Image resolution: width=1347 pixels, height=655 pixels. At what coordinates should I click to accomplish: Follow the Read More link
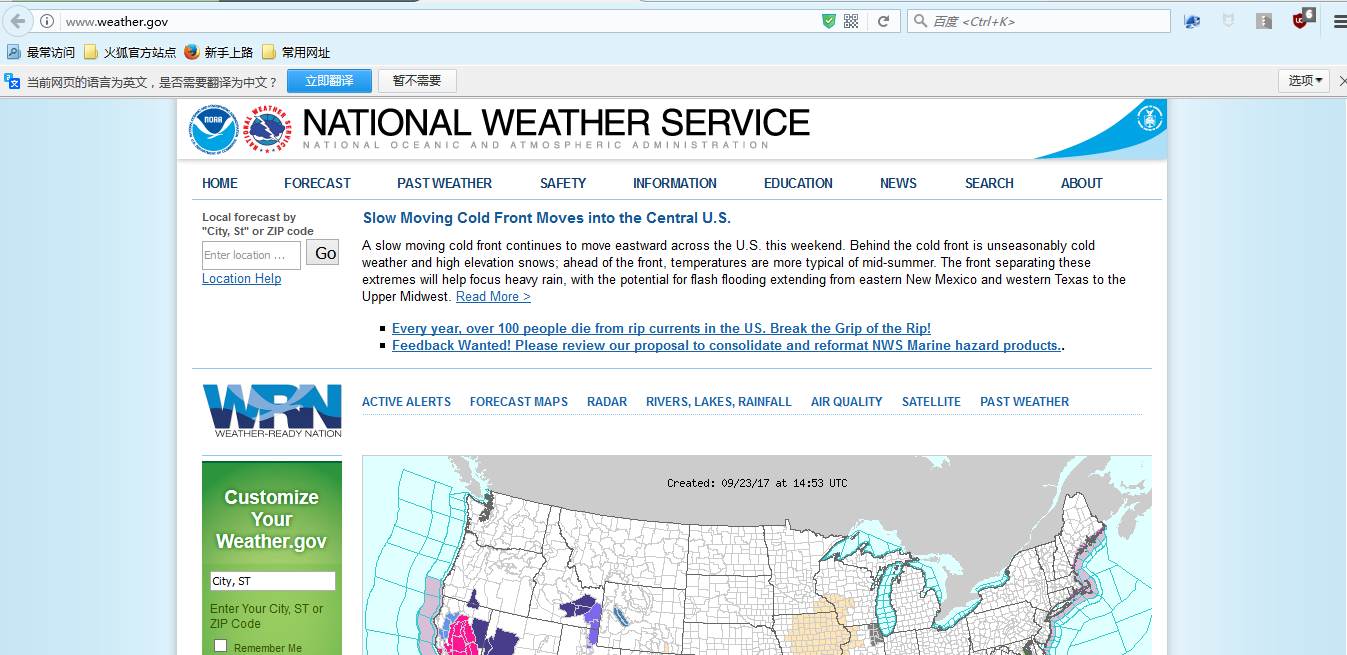(493, 297)
